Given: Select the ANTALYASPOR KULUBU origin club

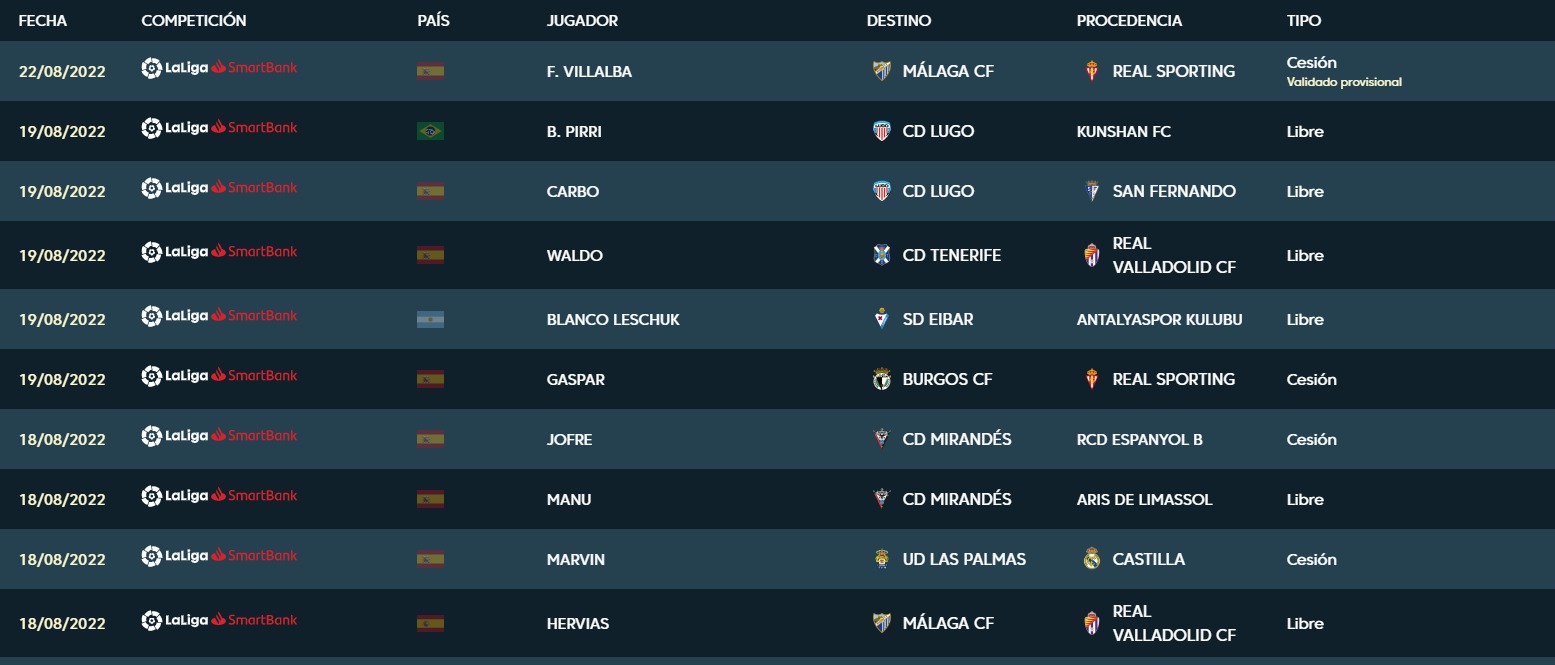Looking at the screenshot, I should click(x=1159, y=319).
